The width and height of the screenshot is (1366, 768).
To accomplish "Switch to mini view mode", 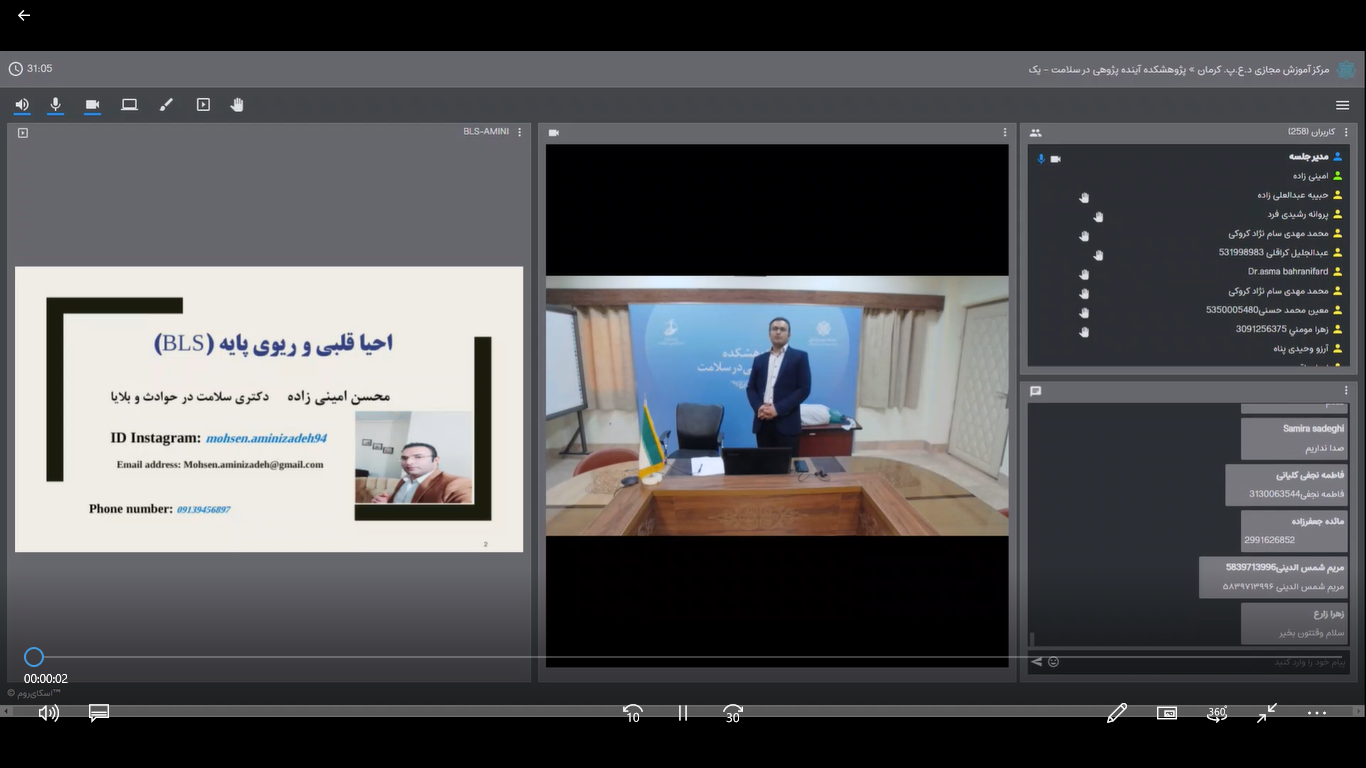I will [x=1167, y=713].
